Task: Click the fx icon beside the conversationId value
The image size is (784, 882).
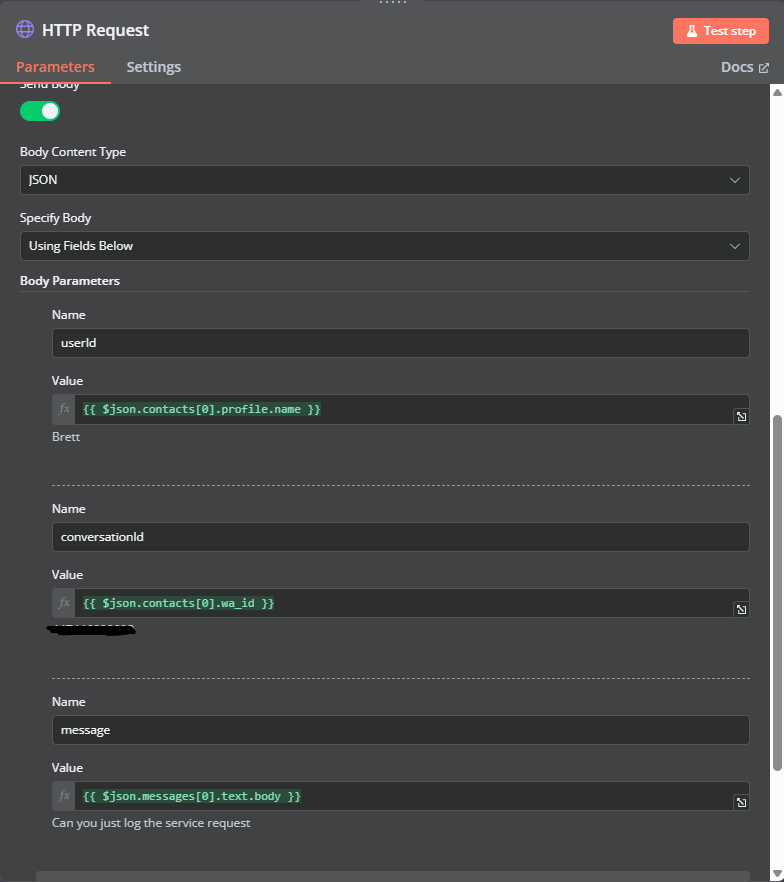Action: 64,603
